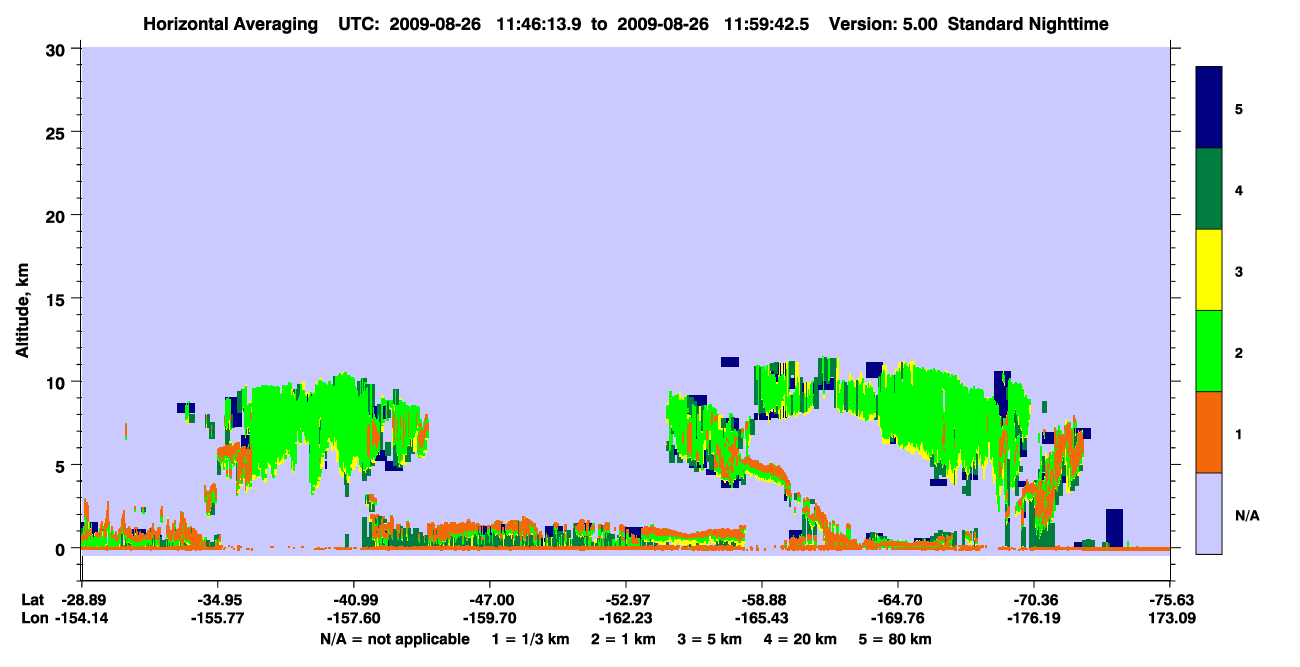Click latitude value -64.70

tap(898, 600)
